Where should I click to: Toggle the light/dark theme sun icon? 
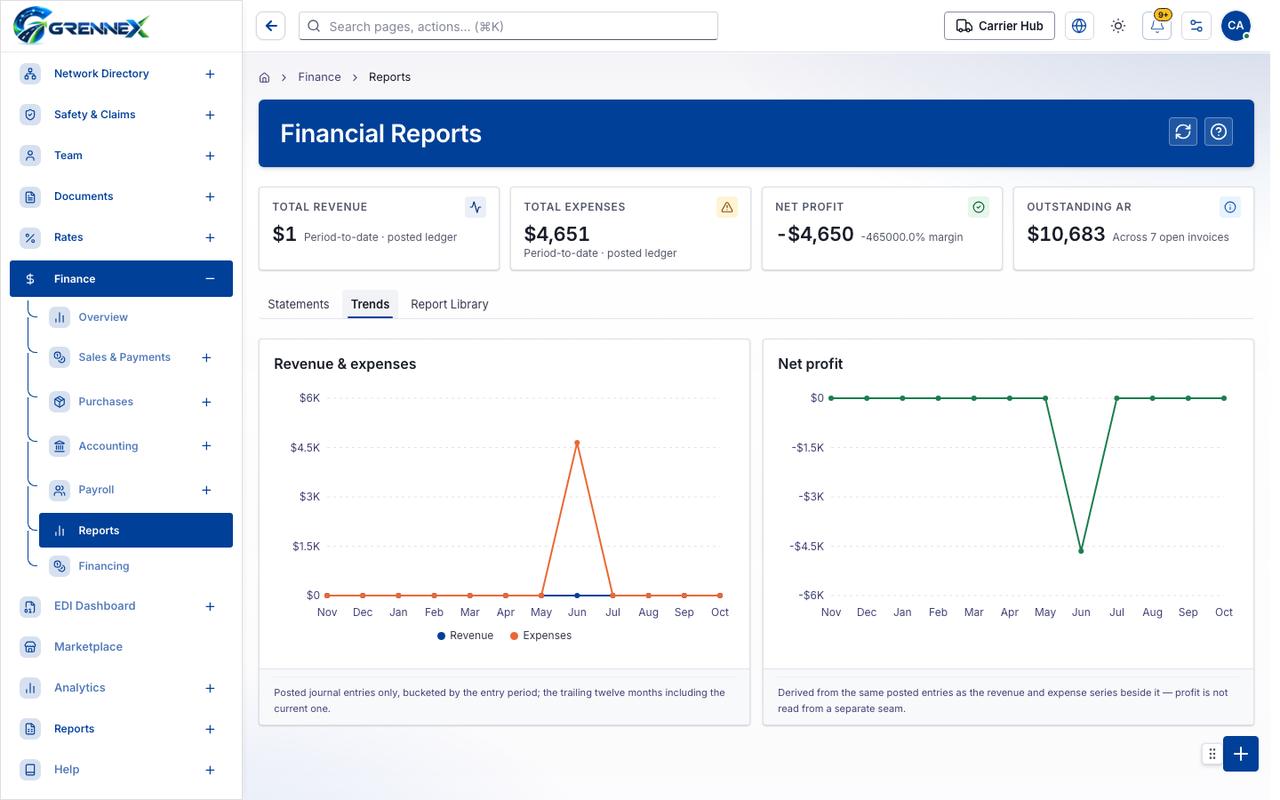(1118, 26)
